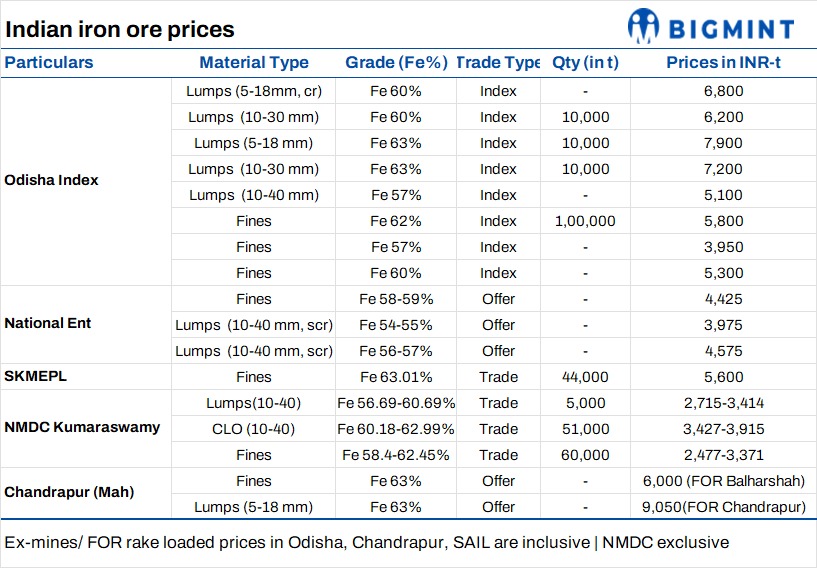Select the 1,00,000 quantity cell

[x=585, y=220]
